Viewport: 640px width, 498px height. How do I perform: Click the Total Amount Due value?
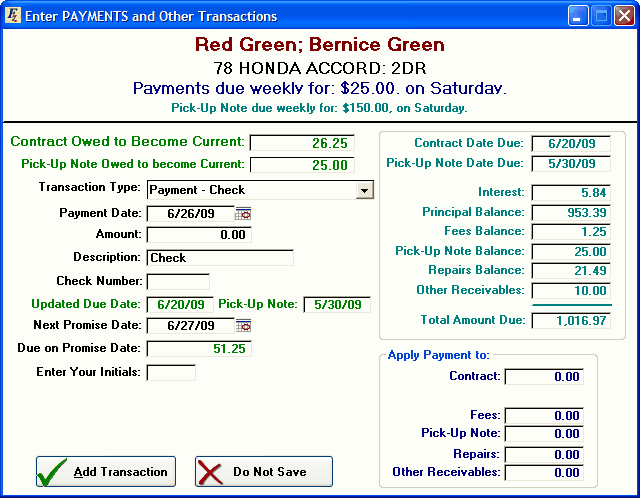tap(571, 321)
